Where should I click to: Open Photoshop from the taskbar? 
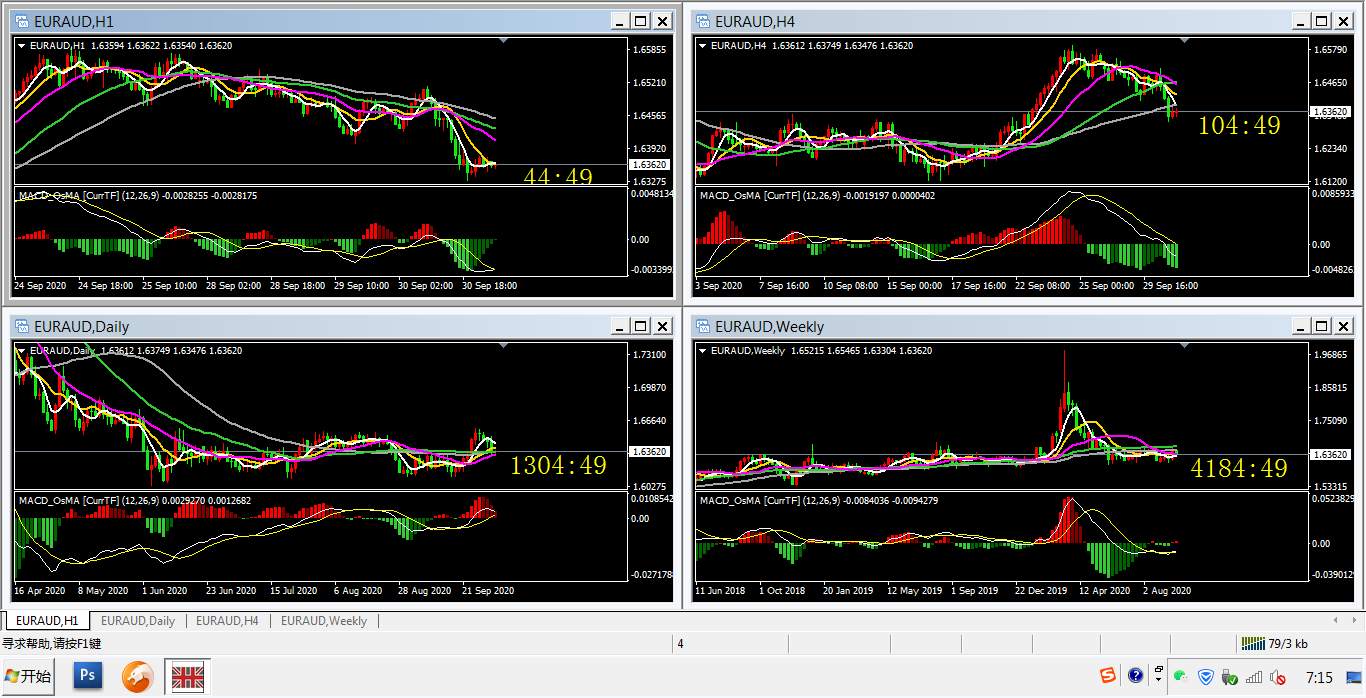[88, 677]
